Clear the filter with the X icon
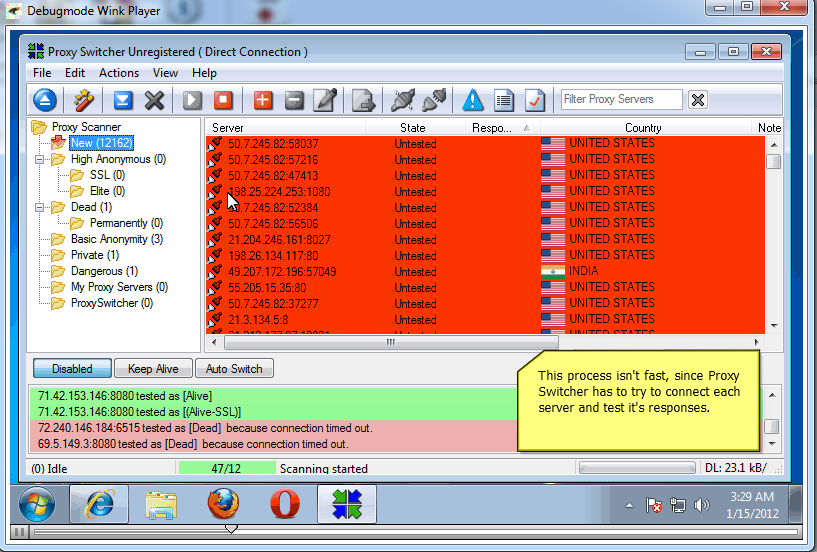817x552 pixels. (698, 100)
